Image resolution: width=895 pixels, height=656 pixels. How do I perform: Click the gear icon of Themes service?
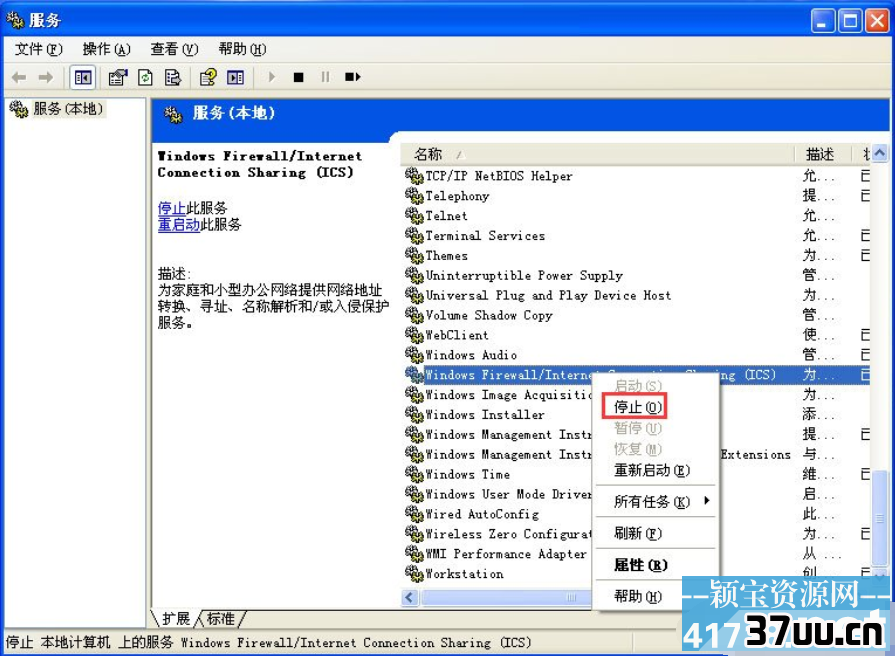click(x=414, y=256)
